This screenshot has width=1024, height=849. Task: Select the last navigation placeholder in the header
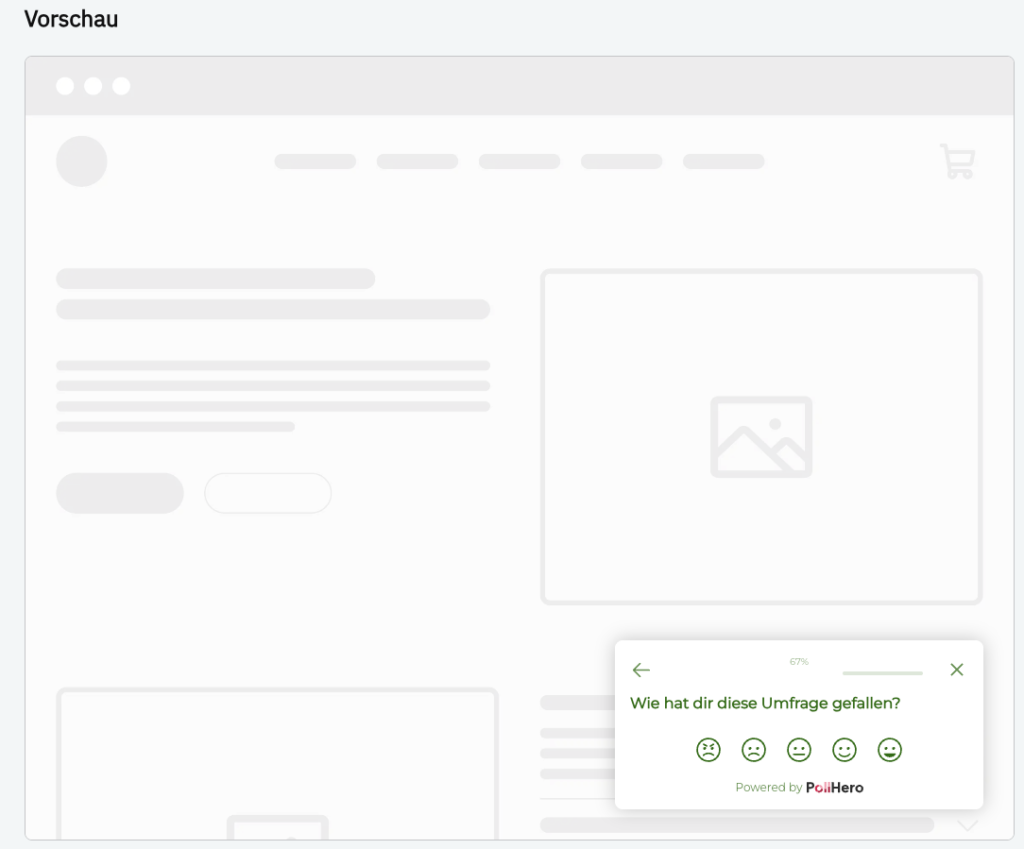(723, 161)
